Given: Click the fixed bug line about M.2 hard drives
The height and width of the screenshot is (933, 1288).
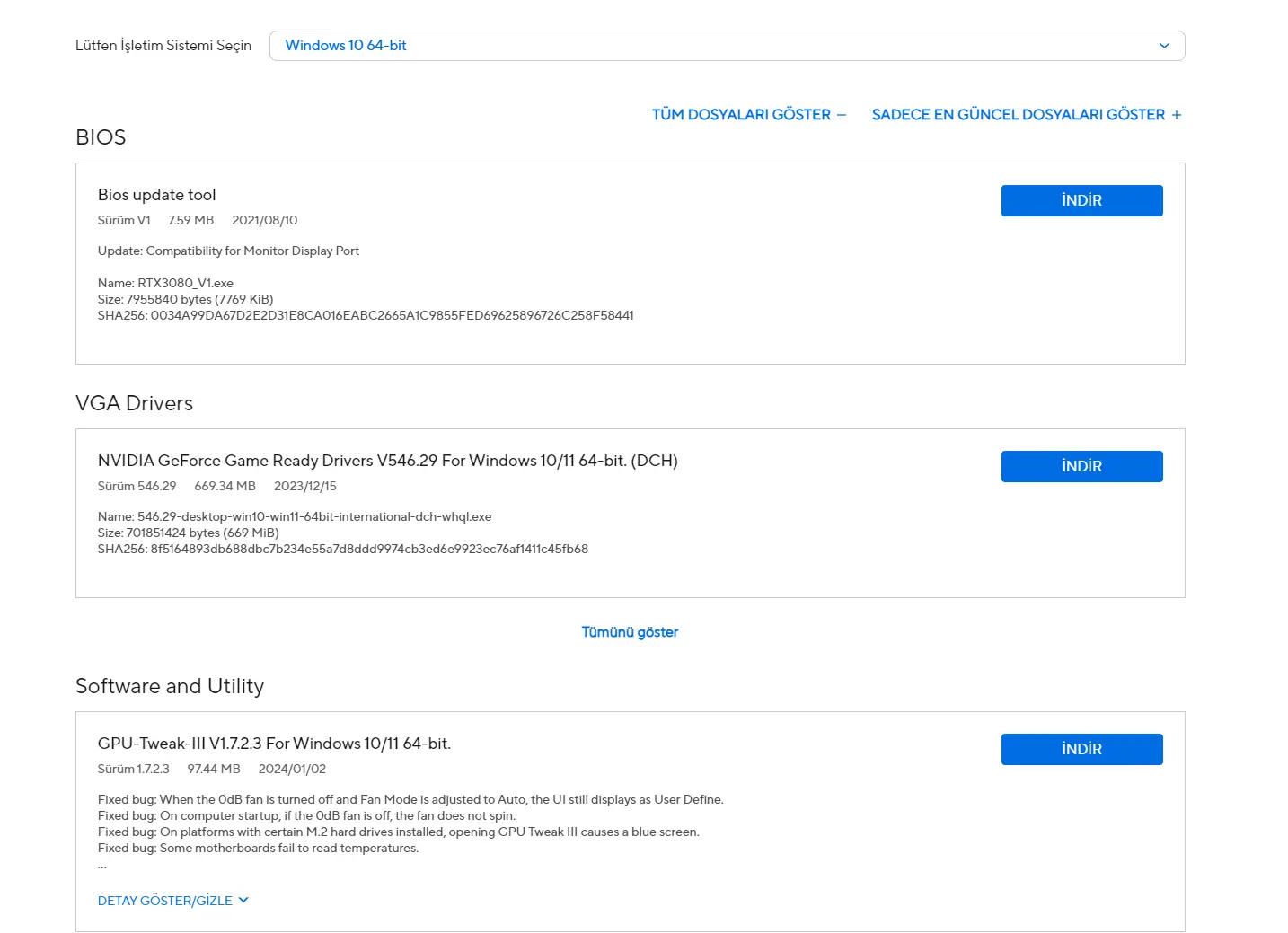Looking at the screenshot, I should (x=399, y=832).
